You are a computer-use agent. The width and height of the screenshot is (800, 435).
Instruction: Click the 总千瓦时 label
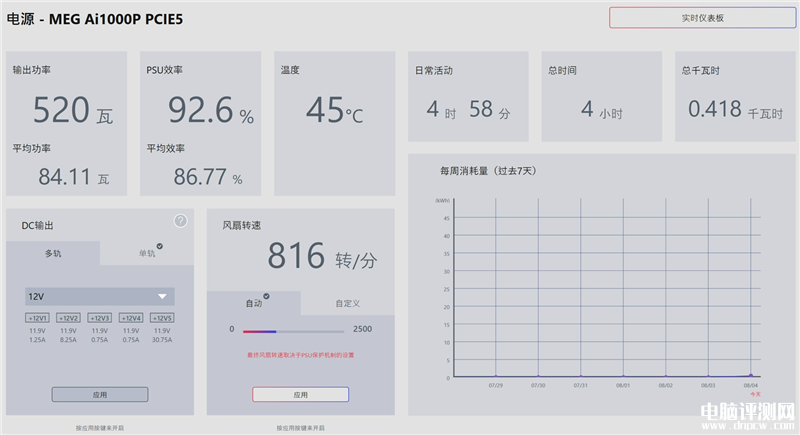pyautogui.click(x=701, y=70)
